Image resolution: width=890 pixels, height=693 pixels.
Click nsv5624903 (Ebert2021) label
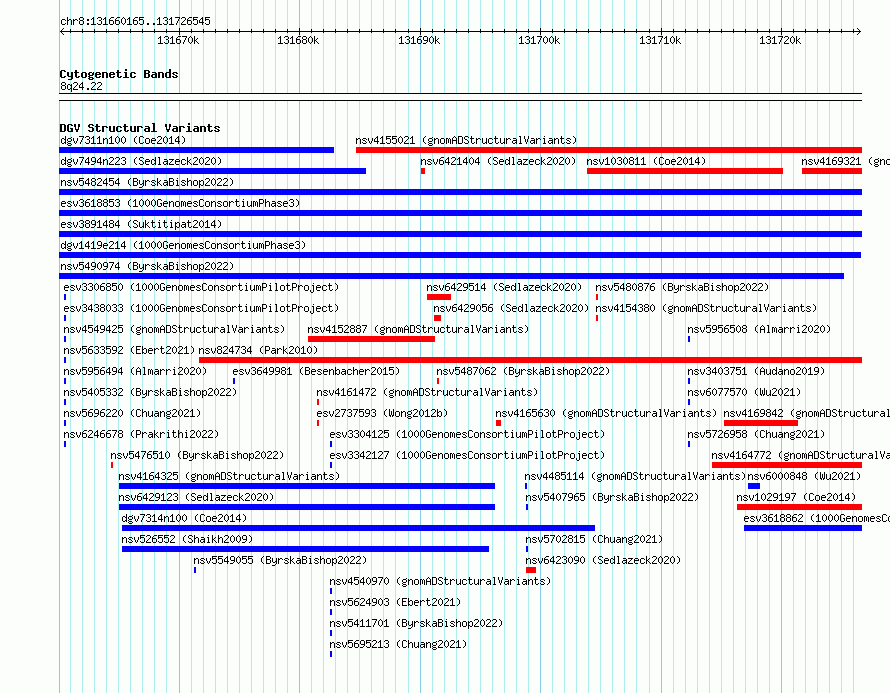tap(395, 602)
